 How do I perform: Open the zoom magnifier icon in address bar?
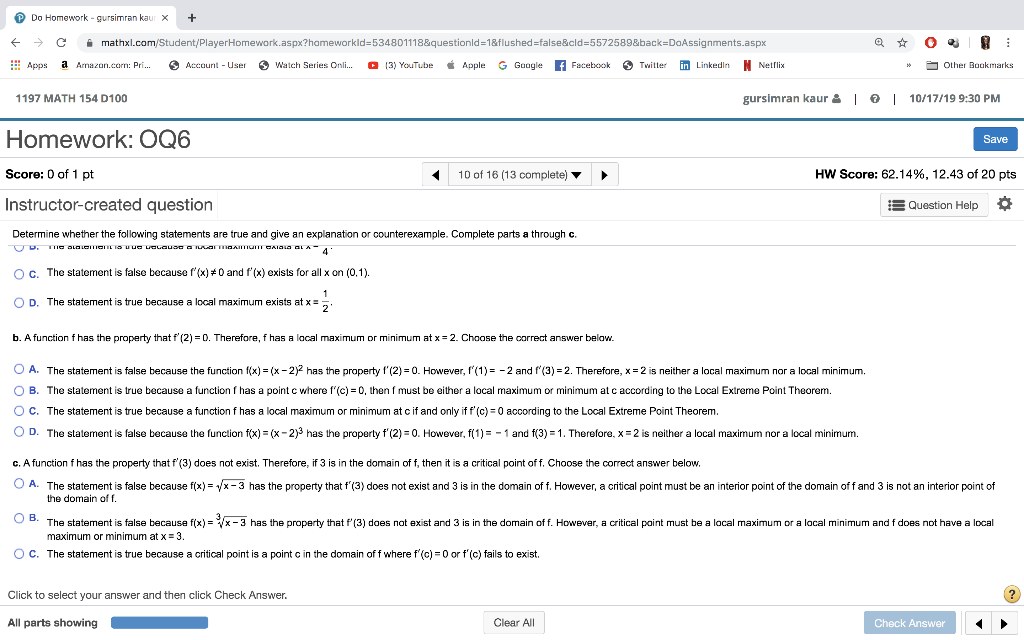coord(880,42)
